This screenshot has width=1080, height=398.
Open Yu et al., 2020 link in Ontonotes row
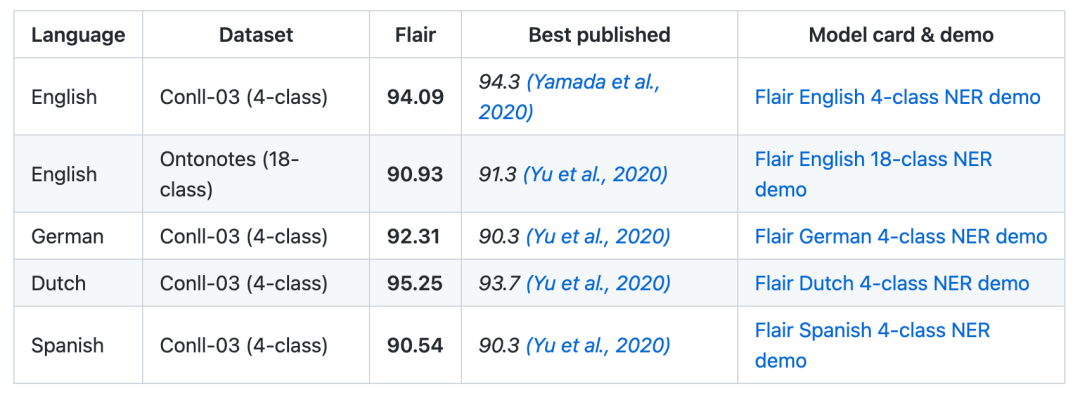coord(595,174)
